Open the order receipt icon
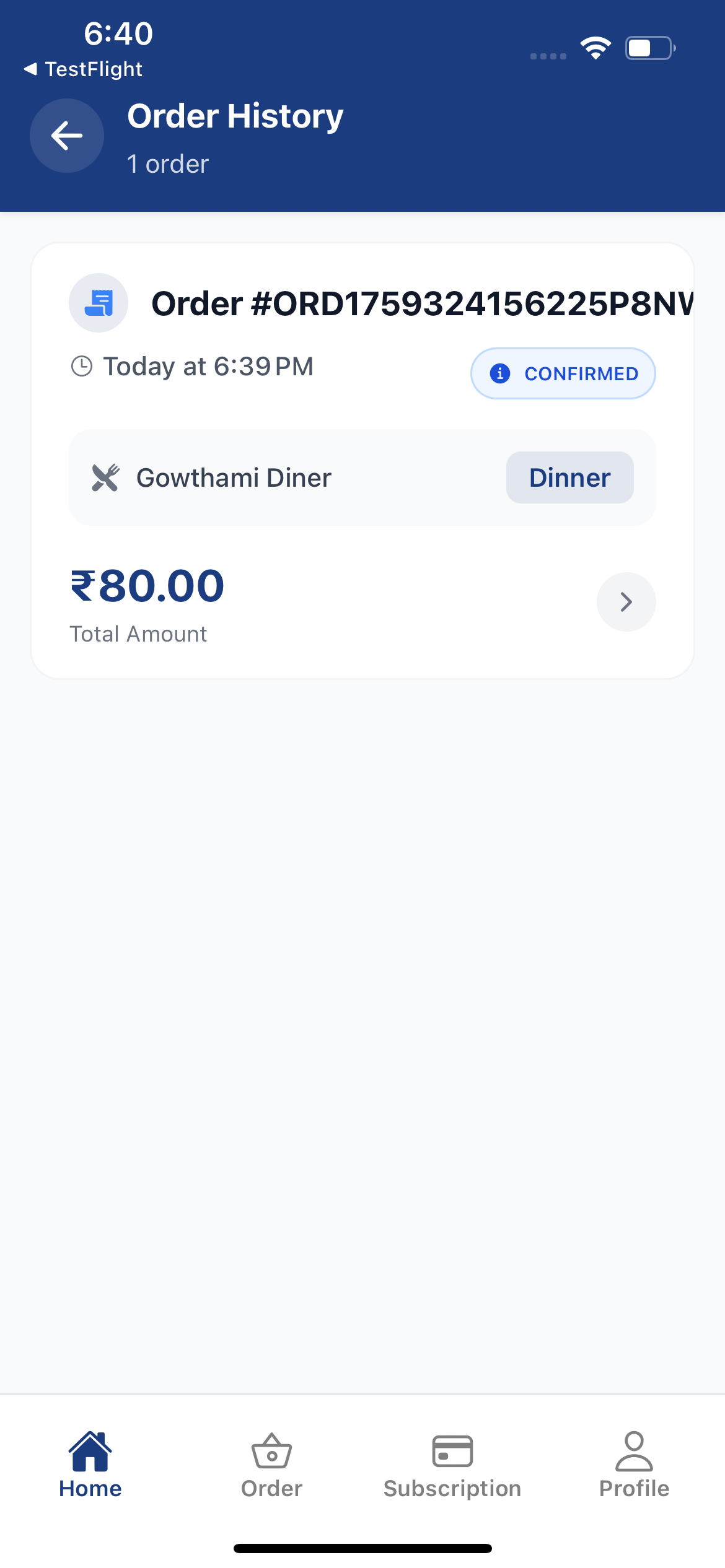 (99, 303)
